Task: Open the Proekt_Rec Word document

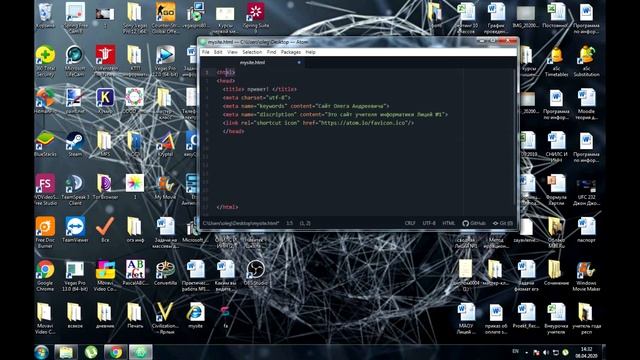Action: 526,316
